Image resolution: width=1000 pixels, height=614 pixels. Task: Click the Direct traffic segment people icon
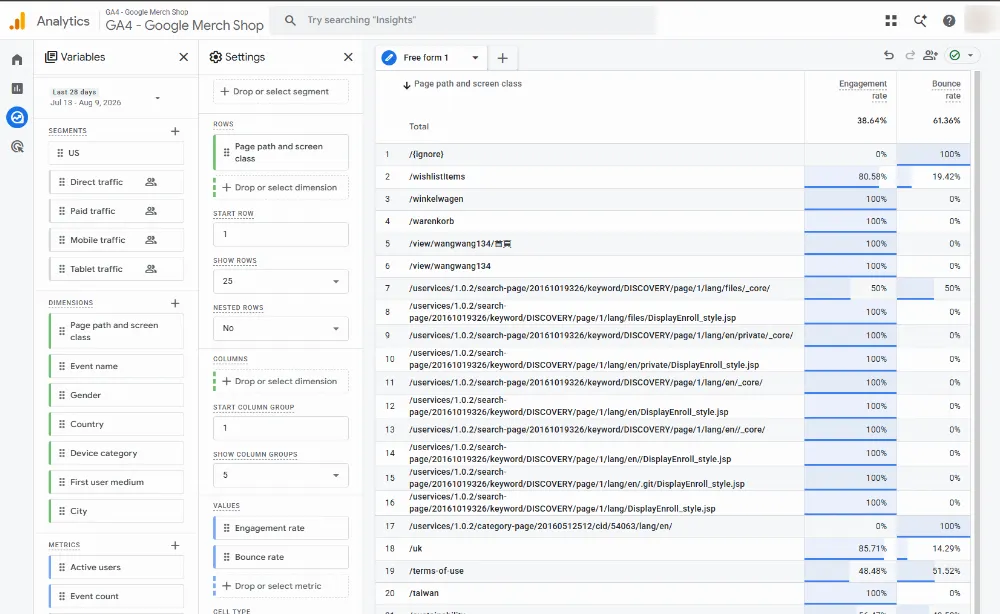tap(151, 182)
